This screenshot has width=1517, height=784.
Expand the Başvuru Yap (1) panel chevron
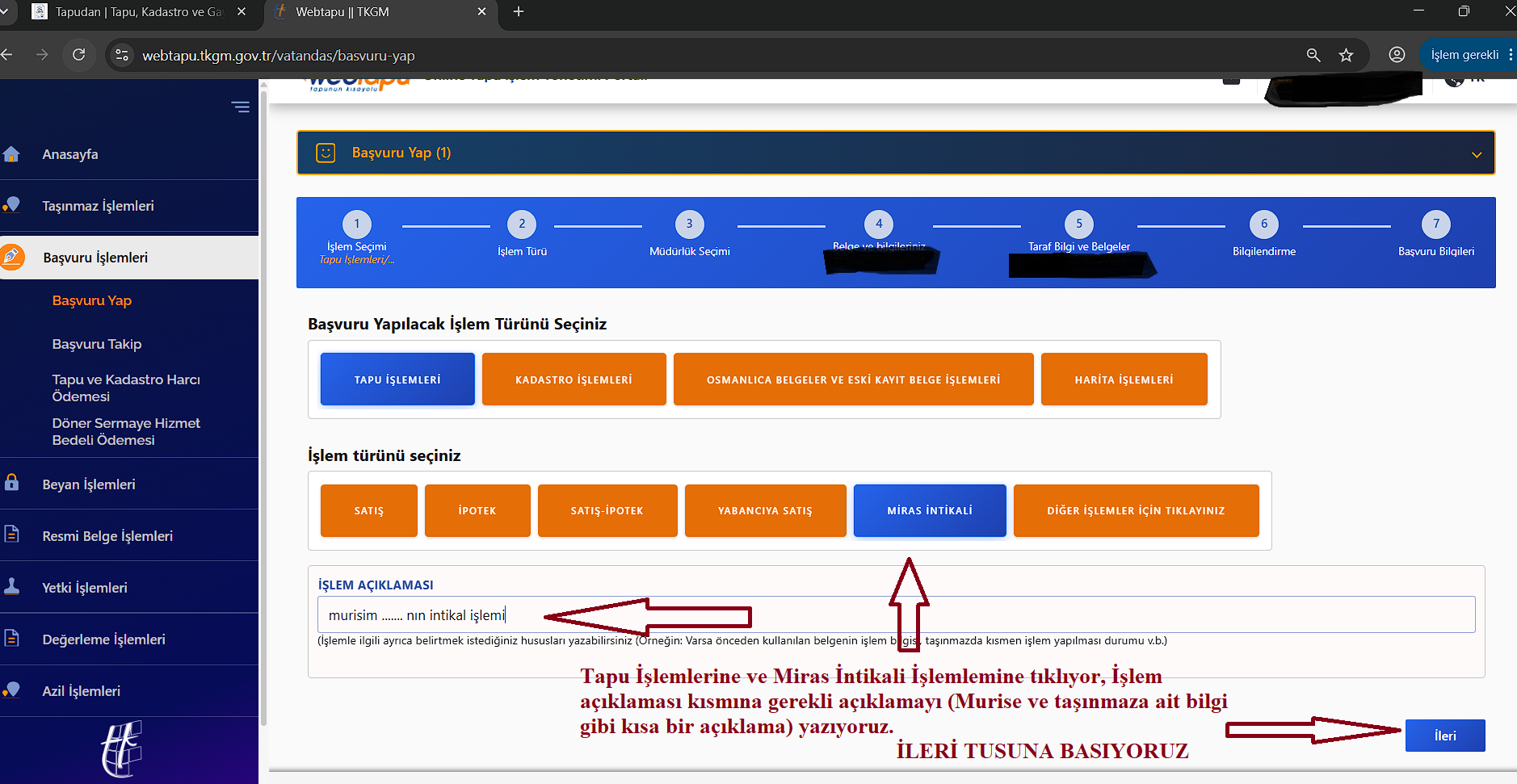(1477, 154)
